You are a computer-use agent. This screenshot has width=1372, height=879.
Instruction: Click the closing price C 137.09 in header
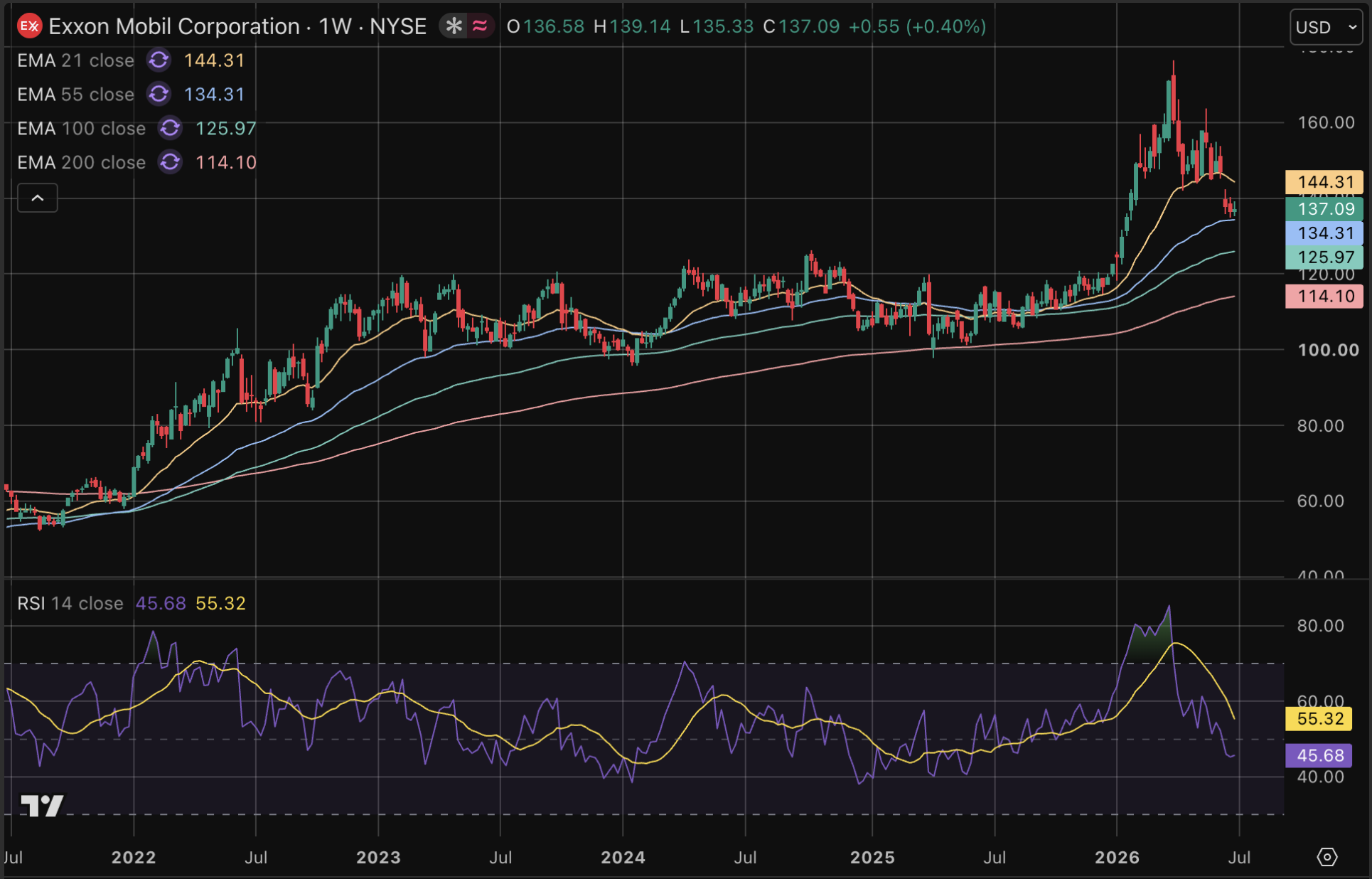click(x=801, y=26)
